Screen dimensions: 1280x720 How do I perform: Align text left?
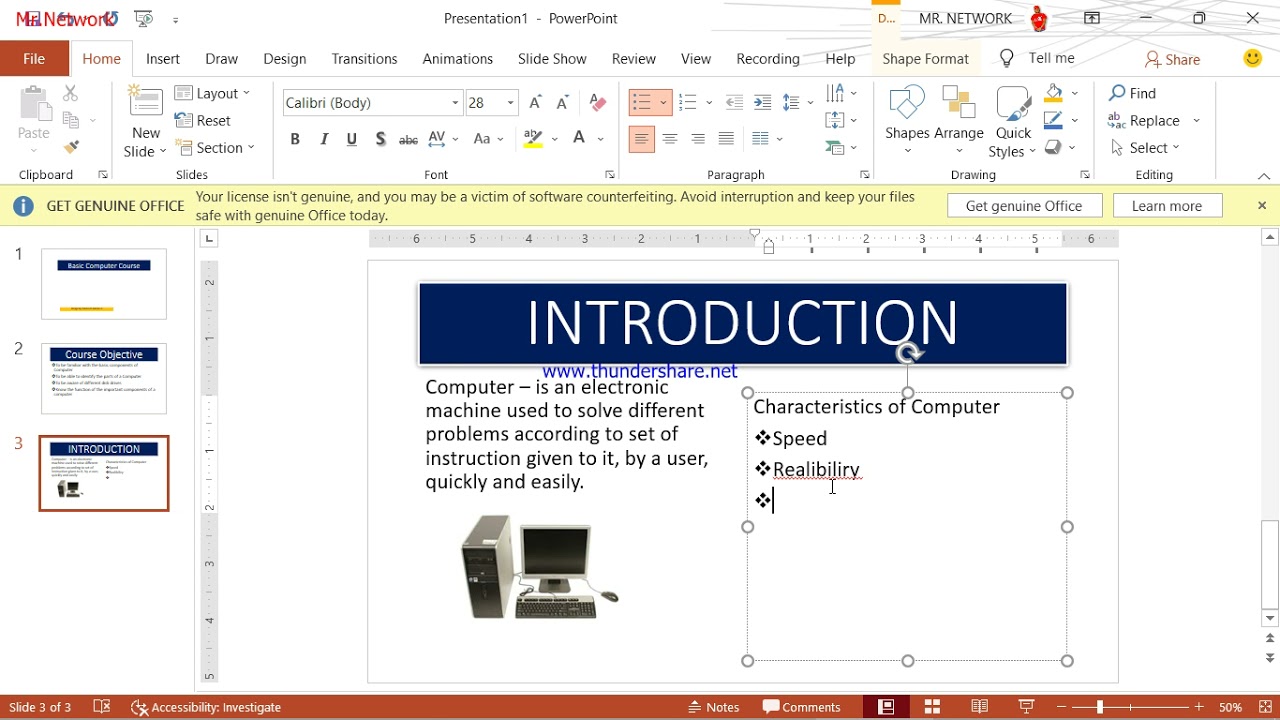point(642,139)
